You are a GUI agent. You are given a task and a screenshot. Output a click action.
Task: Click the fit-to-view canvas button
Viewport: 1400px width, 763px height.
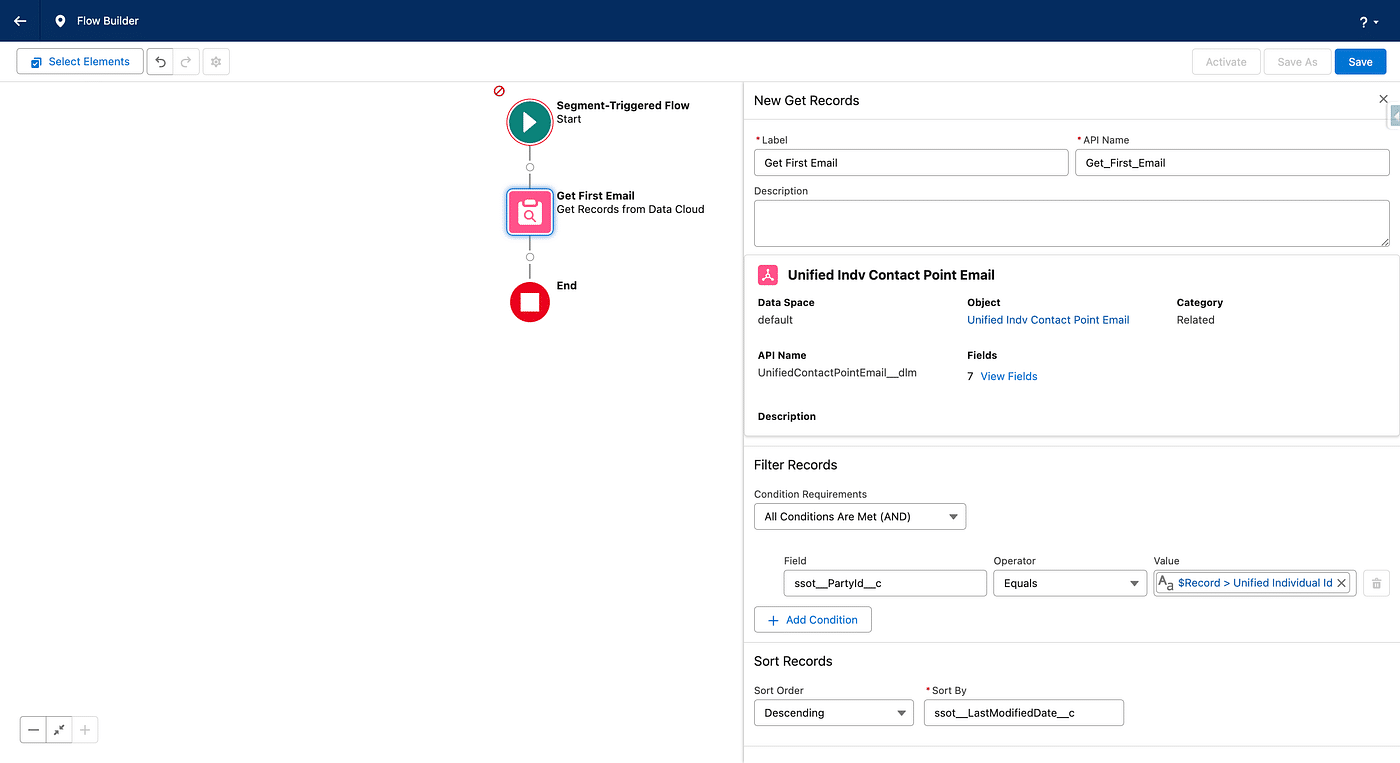[x=59, y=730]
